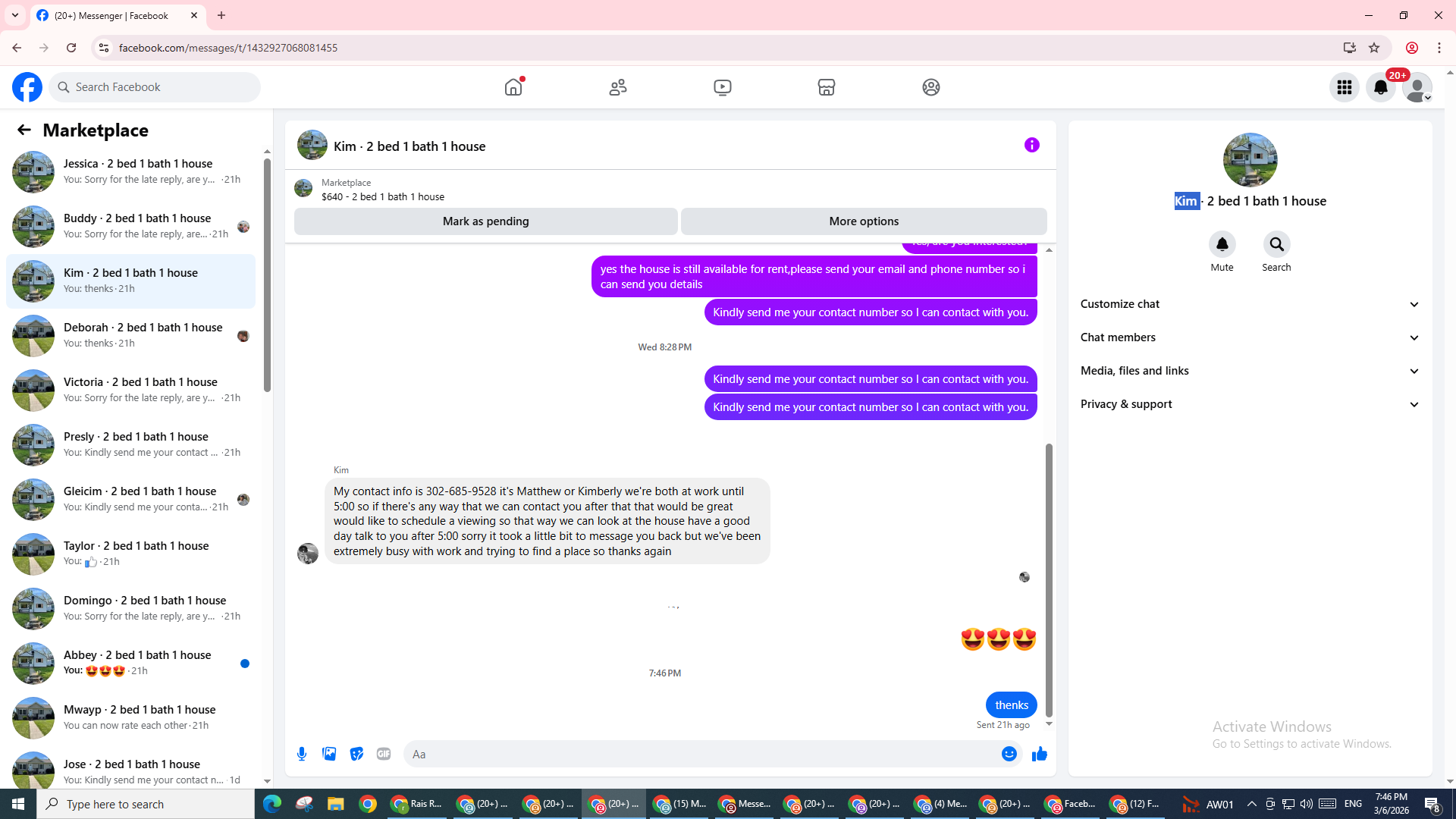Click More options button

pos(864,221)
